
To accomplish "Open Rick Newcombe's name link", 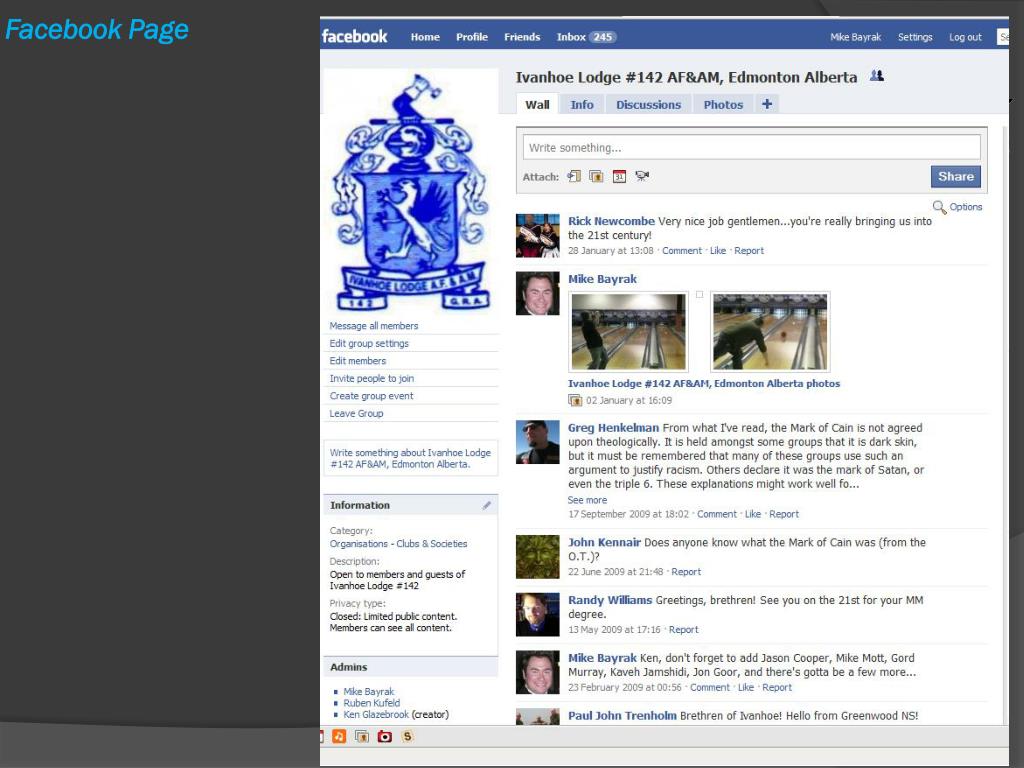I will pyautogui.click(x=611, y=221).
